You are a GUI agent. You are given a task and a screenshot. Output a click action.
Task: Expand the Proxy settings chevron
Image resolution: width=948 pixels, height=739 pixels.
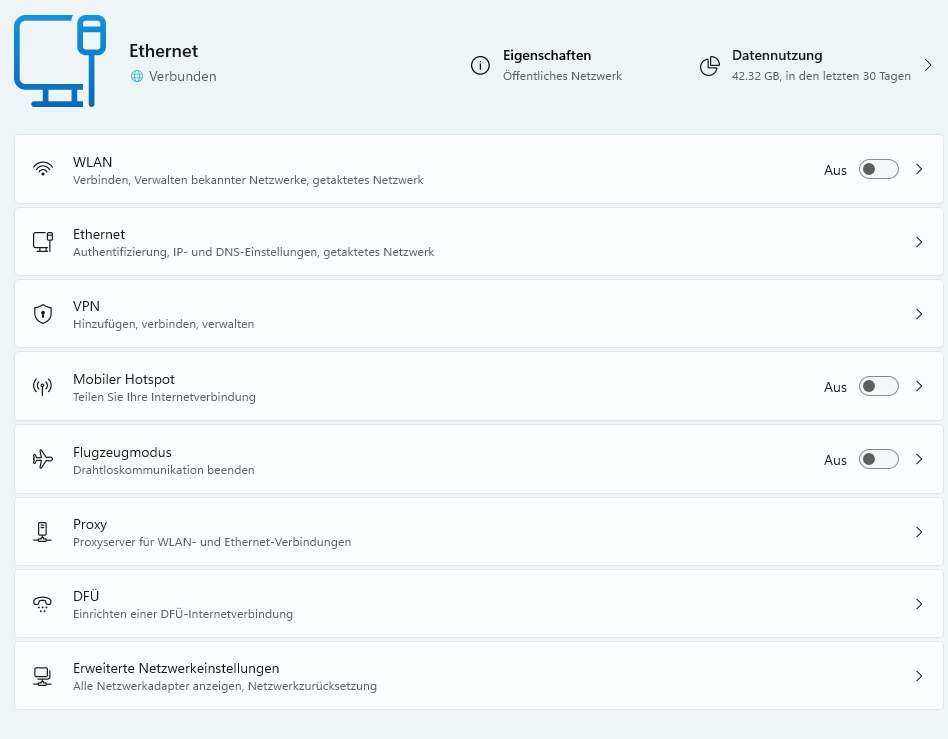pyautogui.click(x=919, y=532)
